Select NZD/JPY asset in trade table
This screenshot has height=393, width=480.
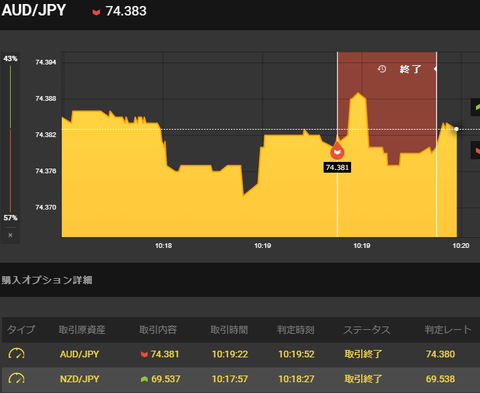[79, 379]
